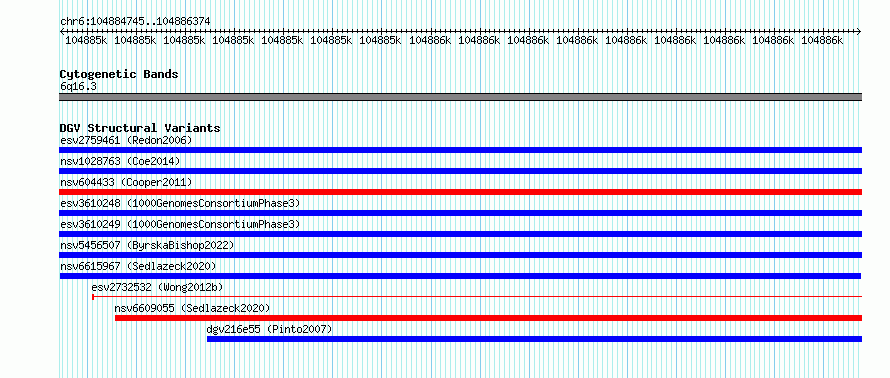Click the left arrowhead of the coordinate ruler

[x=62, y=32]
